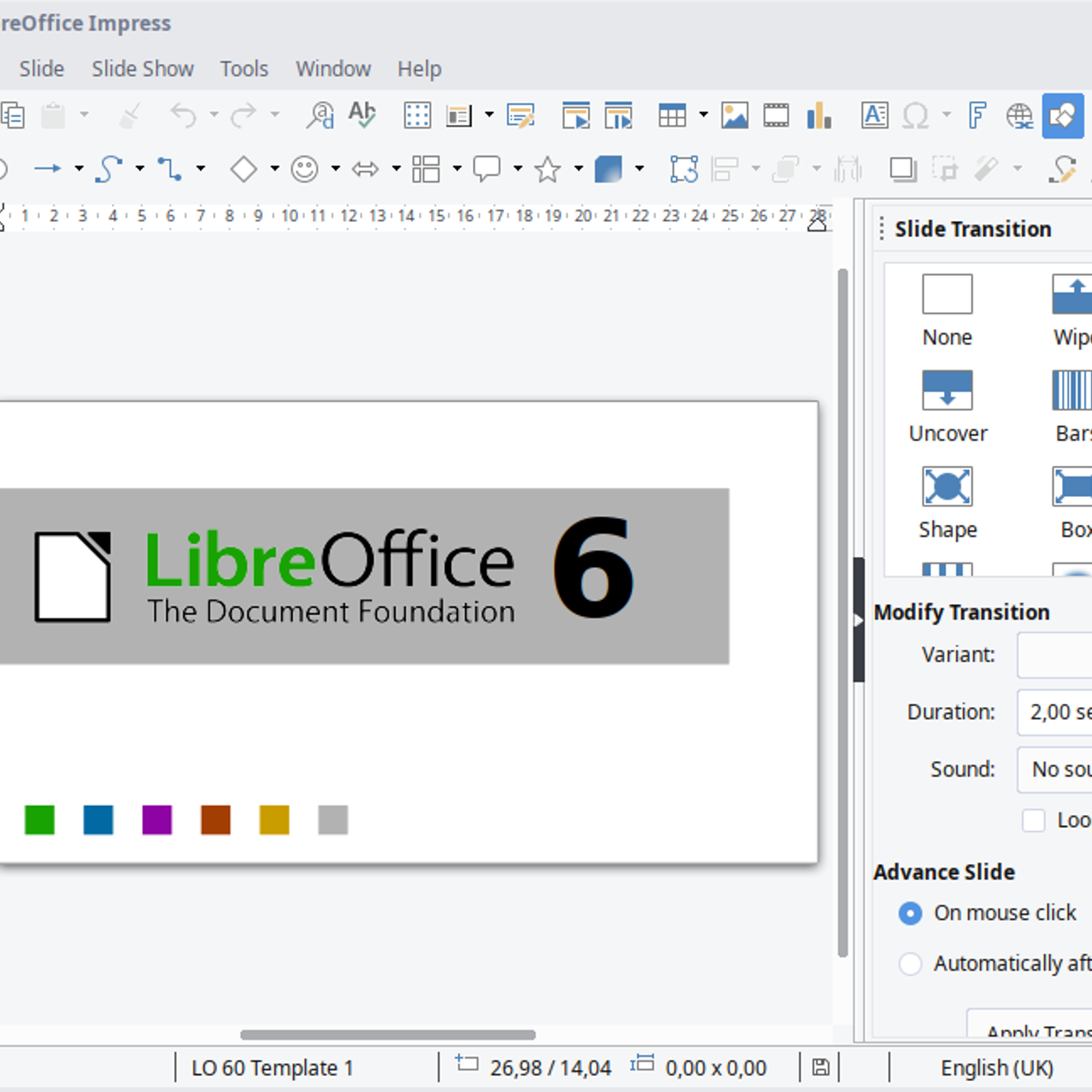Expand the line arrow styles dropdown
Viewport: 1092px width, 1092px height.
(79, 168)
